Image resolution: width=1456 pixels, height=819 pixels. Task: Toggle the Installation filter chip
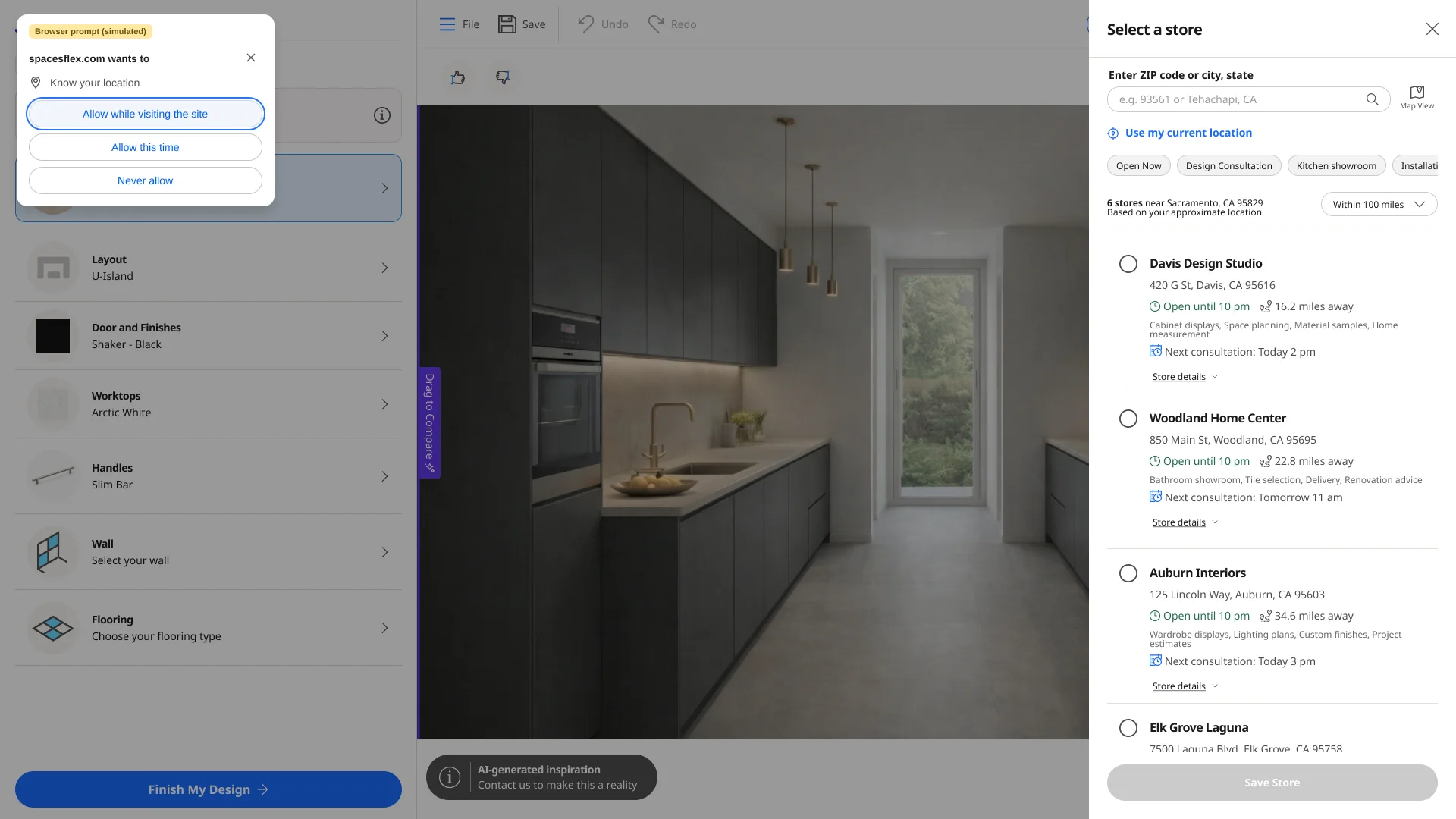coord(1415,165)
